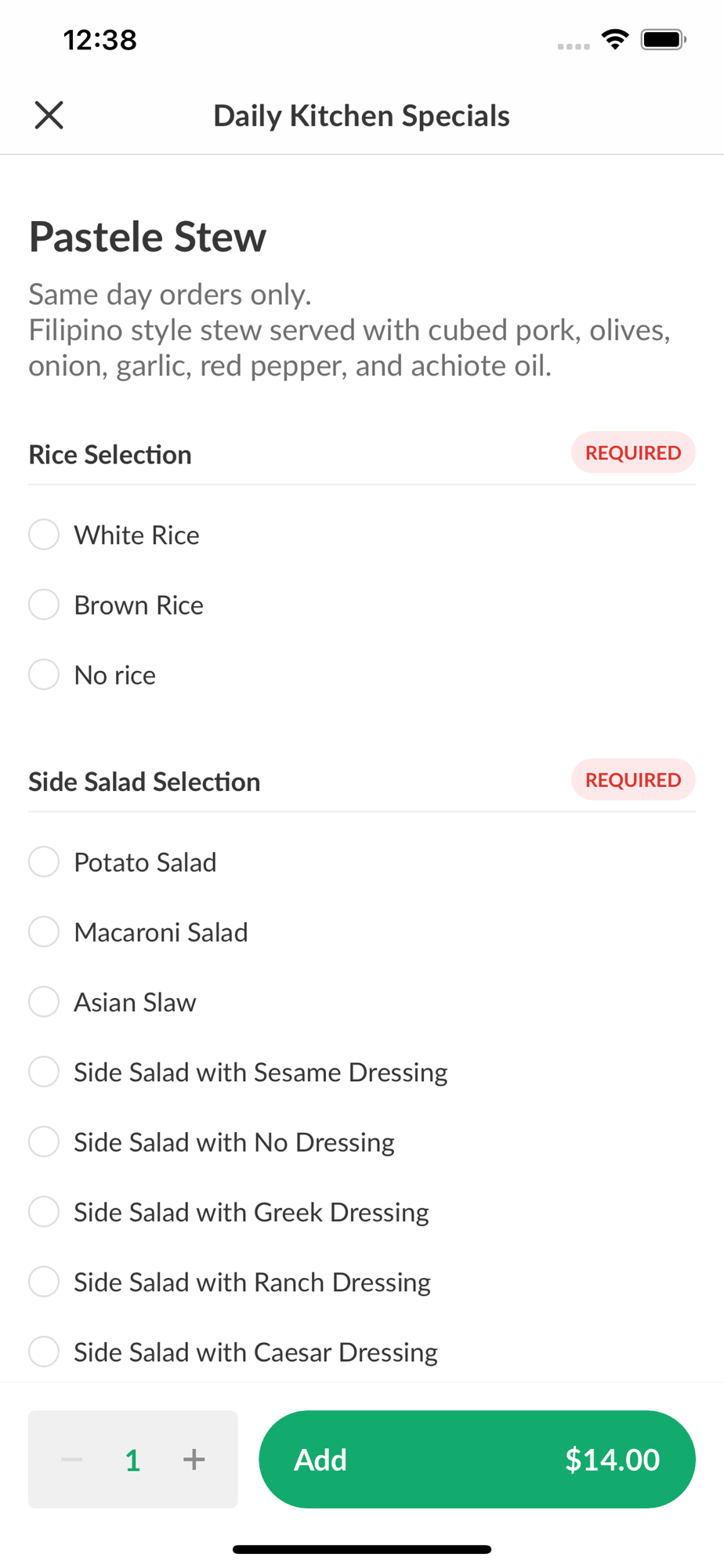Tap the plus icon to increase quantity

(x=194, y=1459)
